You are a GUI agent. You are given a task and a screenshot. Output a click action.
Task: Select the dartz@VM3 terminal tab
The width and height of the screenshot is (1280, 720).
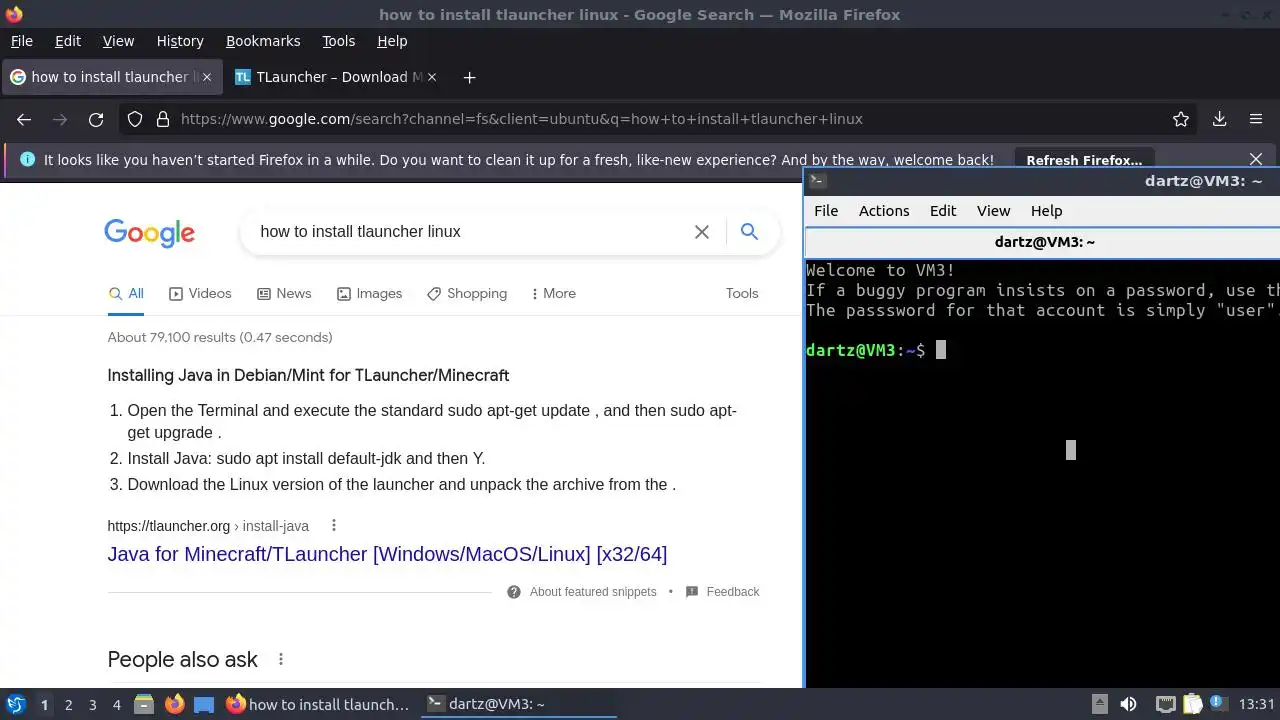[1044, 242]
